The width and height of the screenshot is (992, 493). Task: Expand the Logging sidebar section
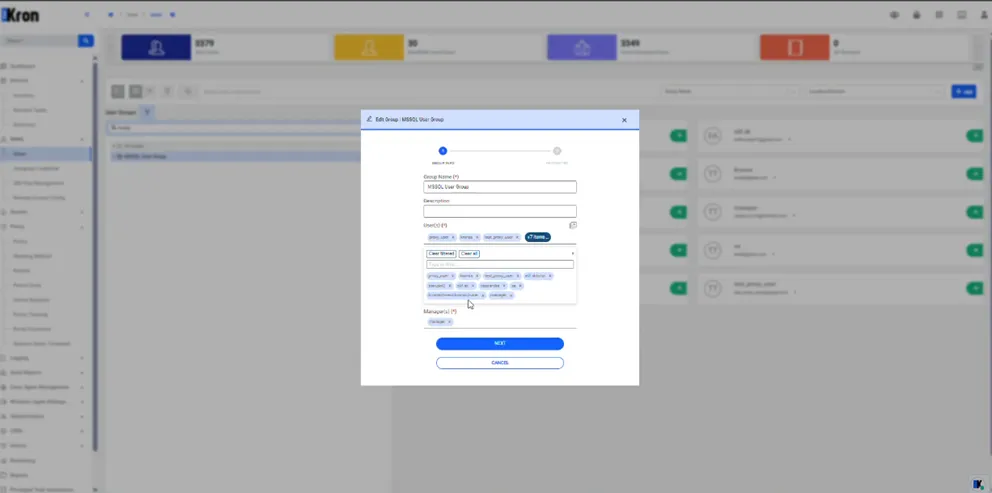[42, 358]
